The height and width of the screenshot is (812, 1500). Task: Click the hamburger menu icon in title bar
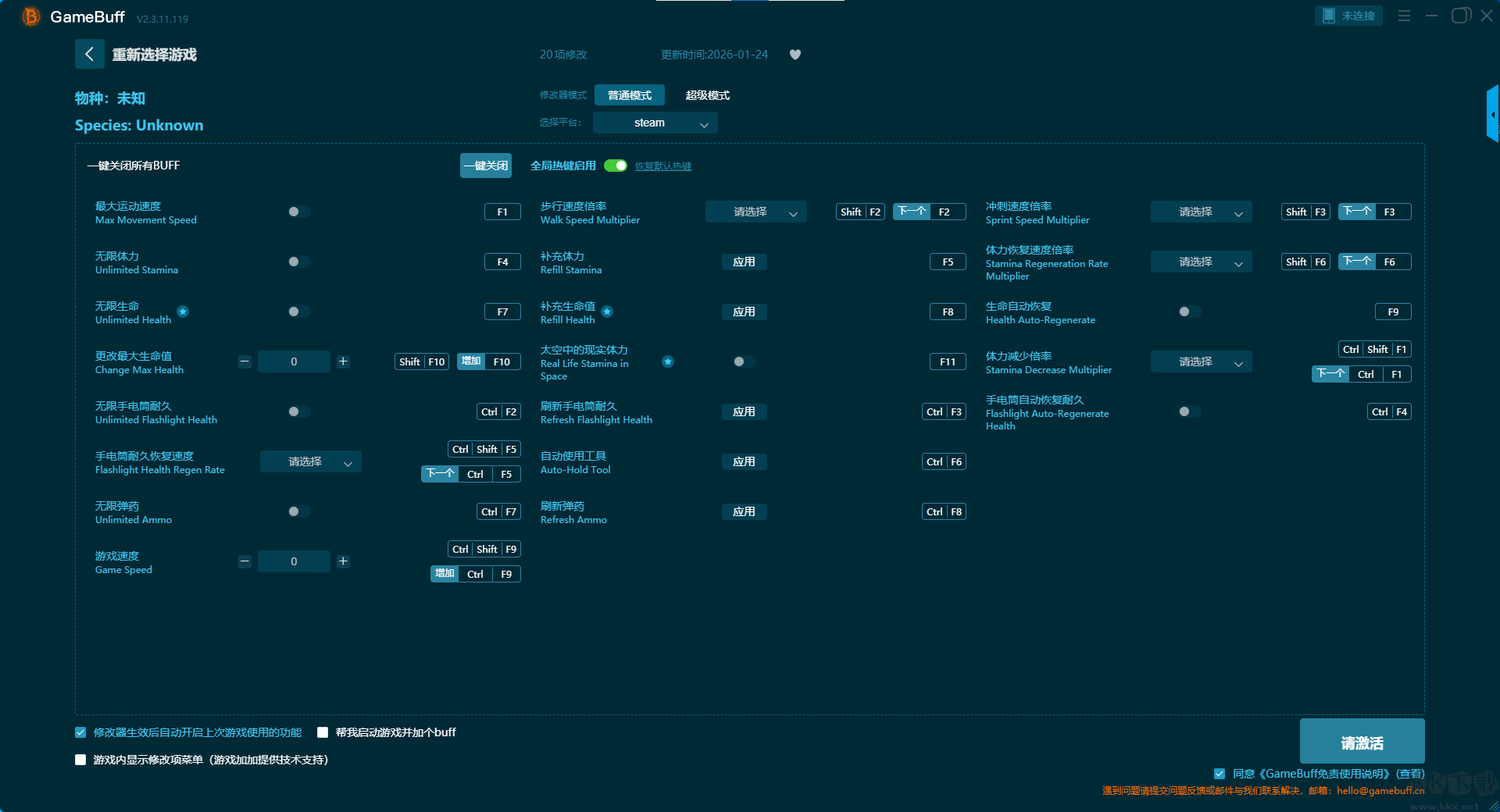[1404, 16]
